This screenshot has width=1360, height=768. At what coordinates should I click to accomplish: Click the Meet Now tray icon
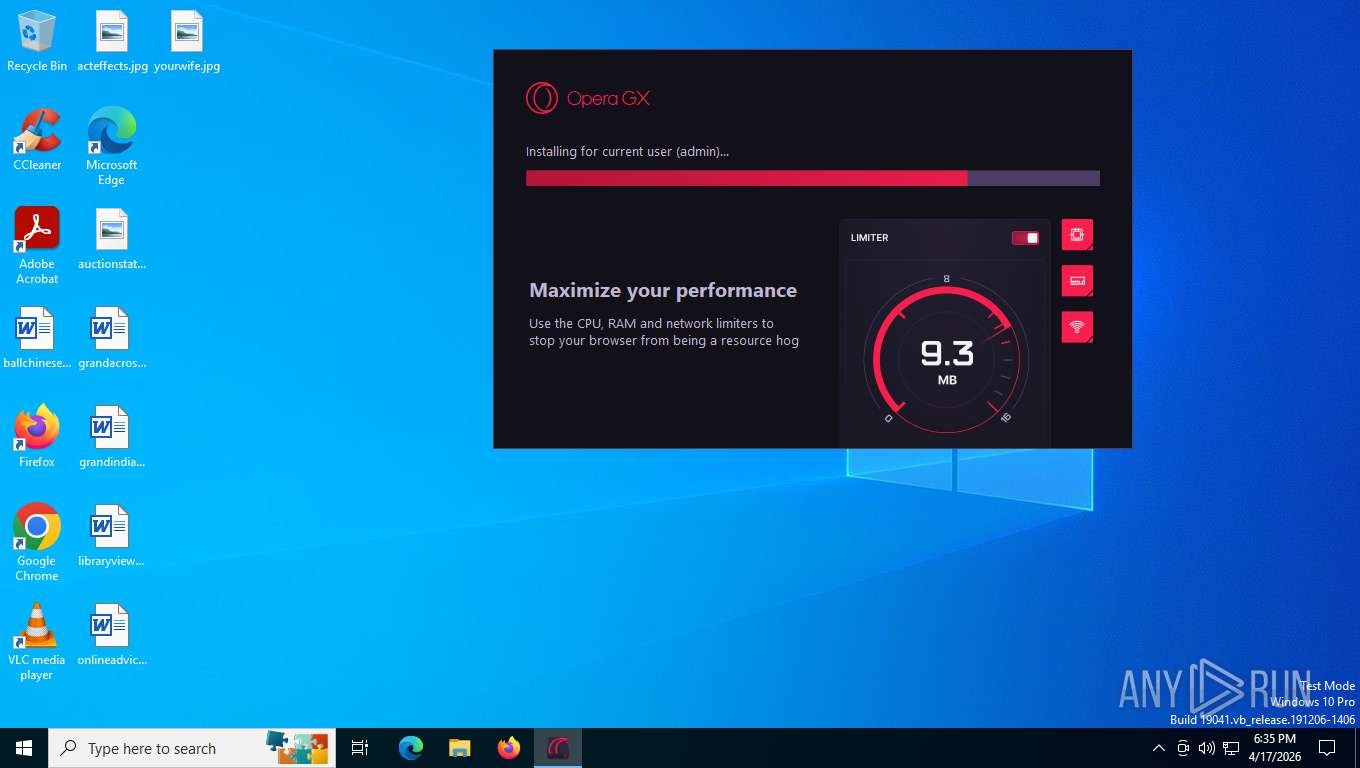click(1183, 748)
